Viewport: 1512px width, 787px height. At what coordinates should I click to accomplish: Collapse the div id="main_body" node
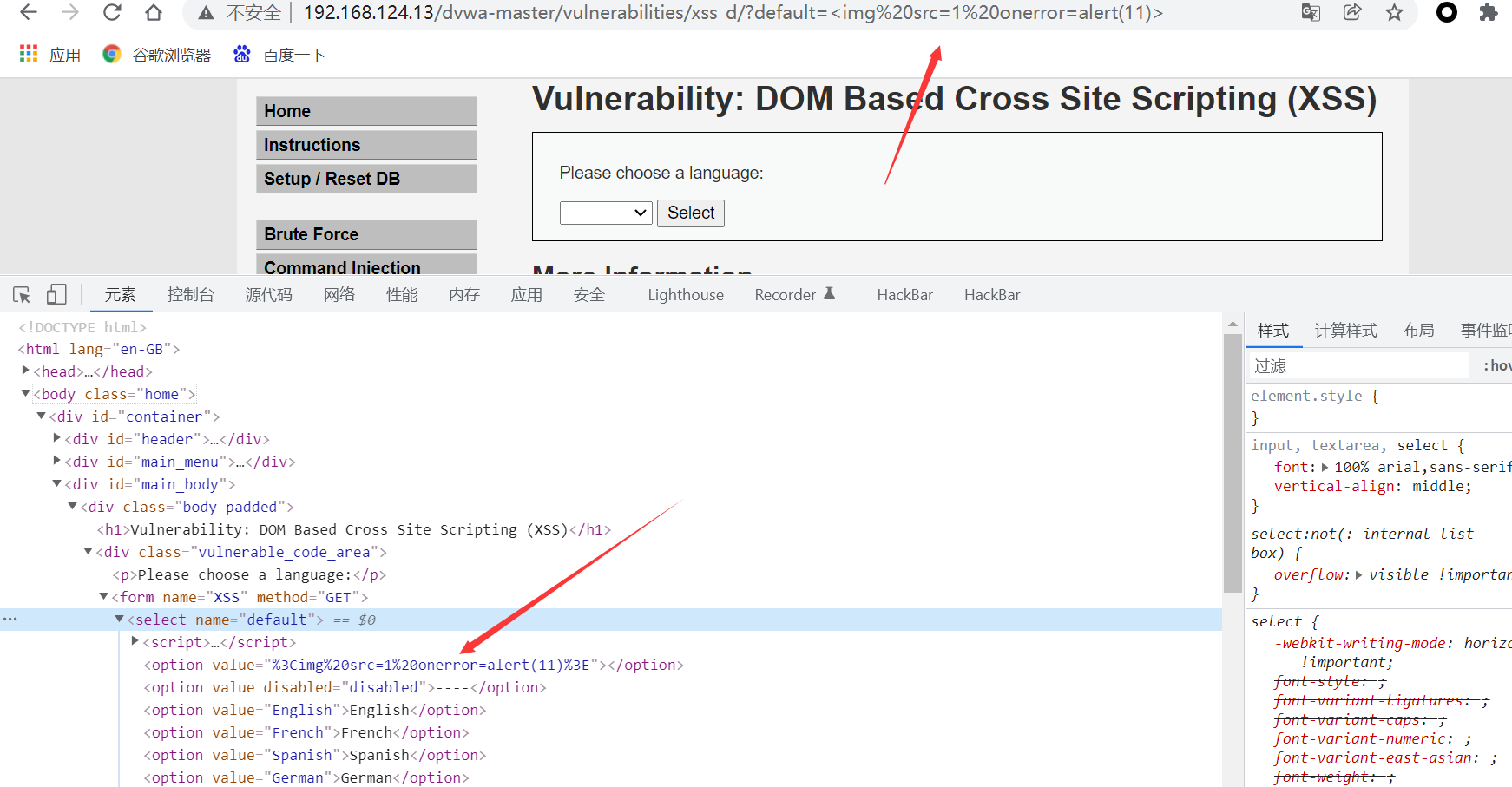[56, 483]
